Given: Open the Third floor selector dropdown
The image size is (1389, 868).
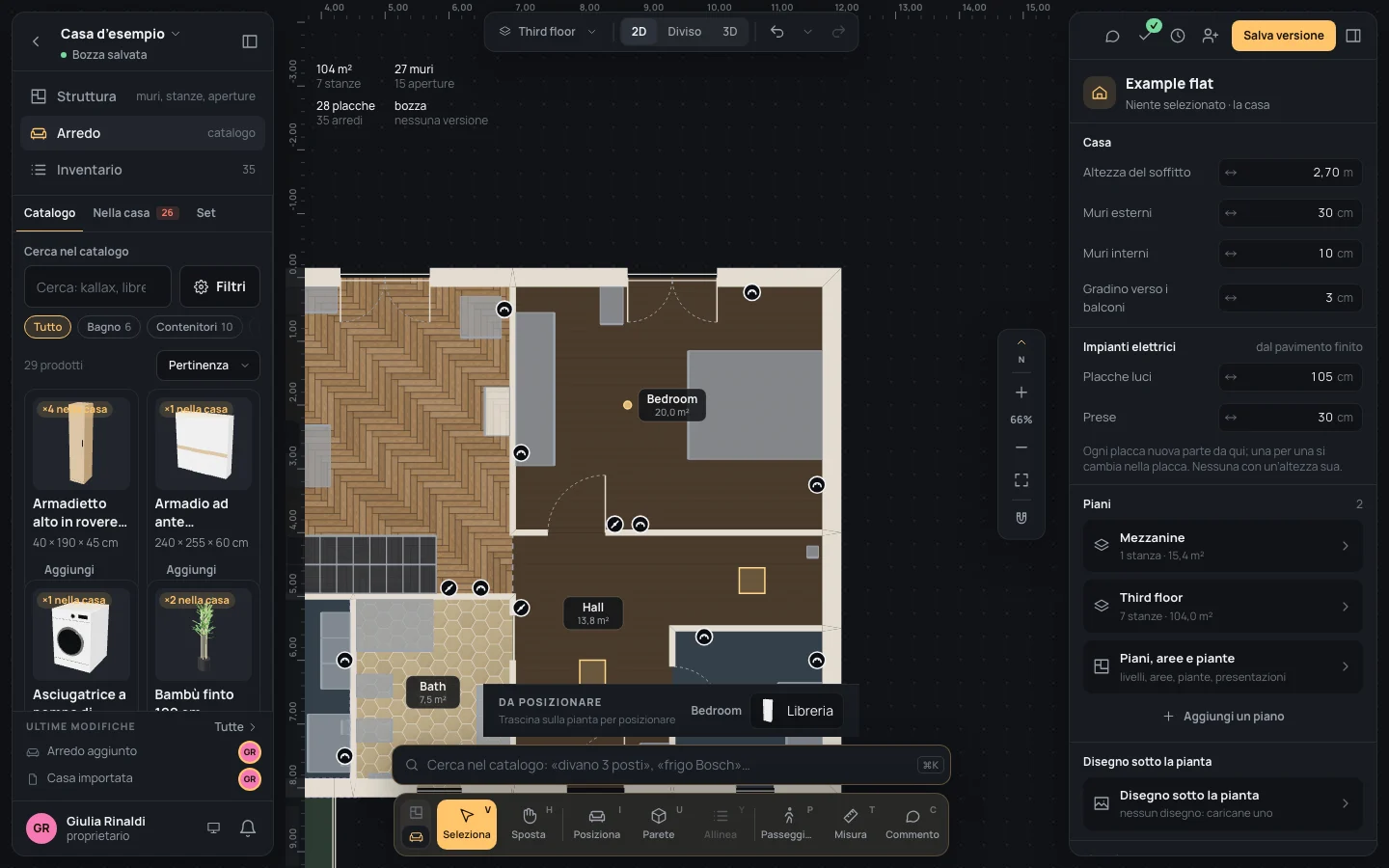Looking at the screenshot, I should coord(547,32).
